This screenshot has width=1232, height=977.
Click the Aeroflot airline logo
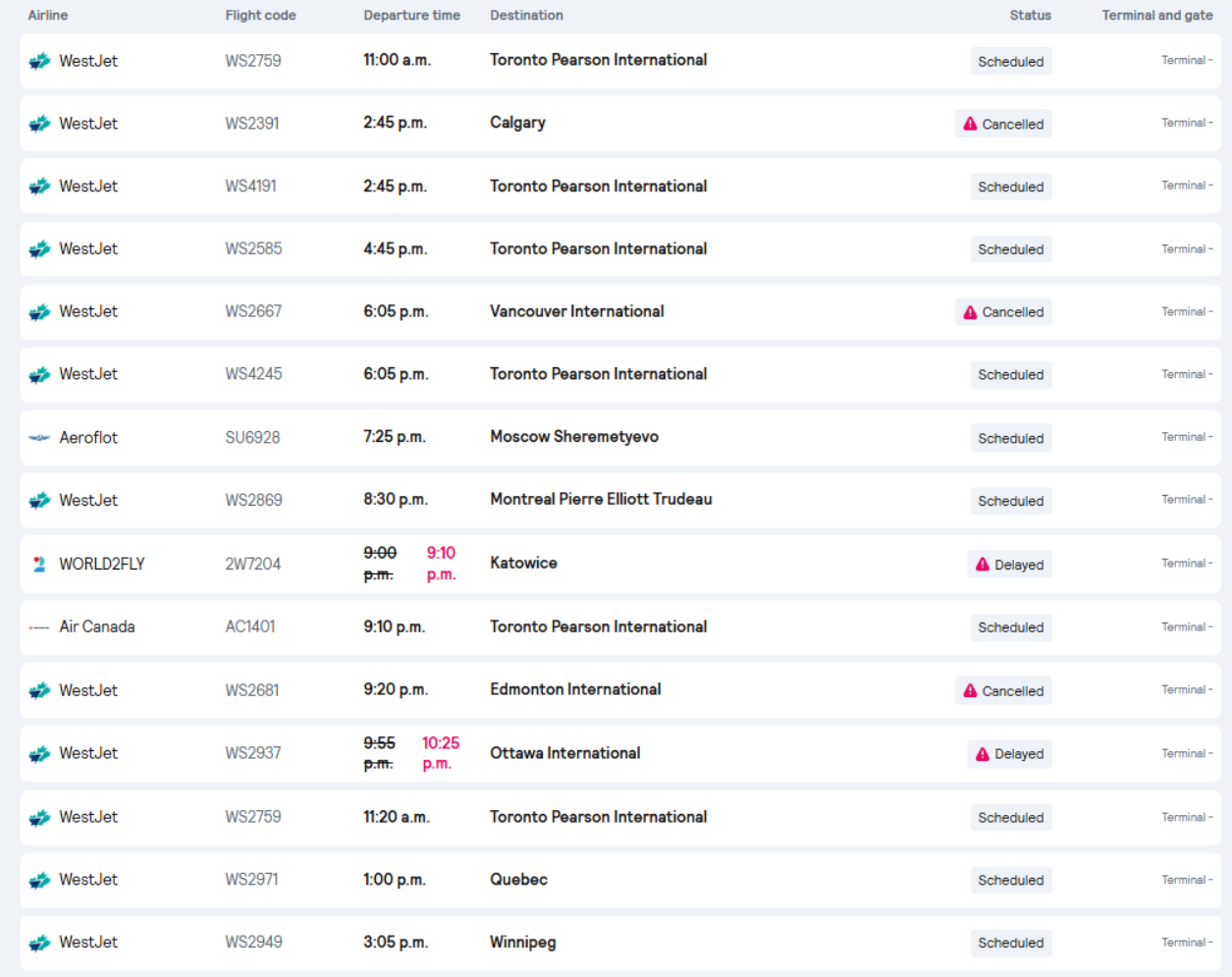point(39,438)
